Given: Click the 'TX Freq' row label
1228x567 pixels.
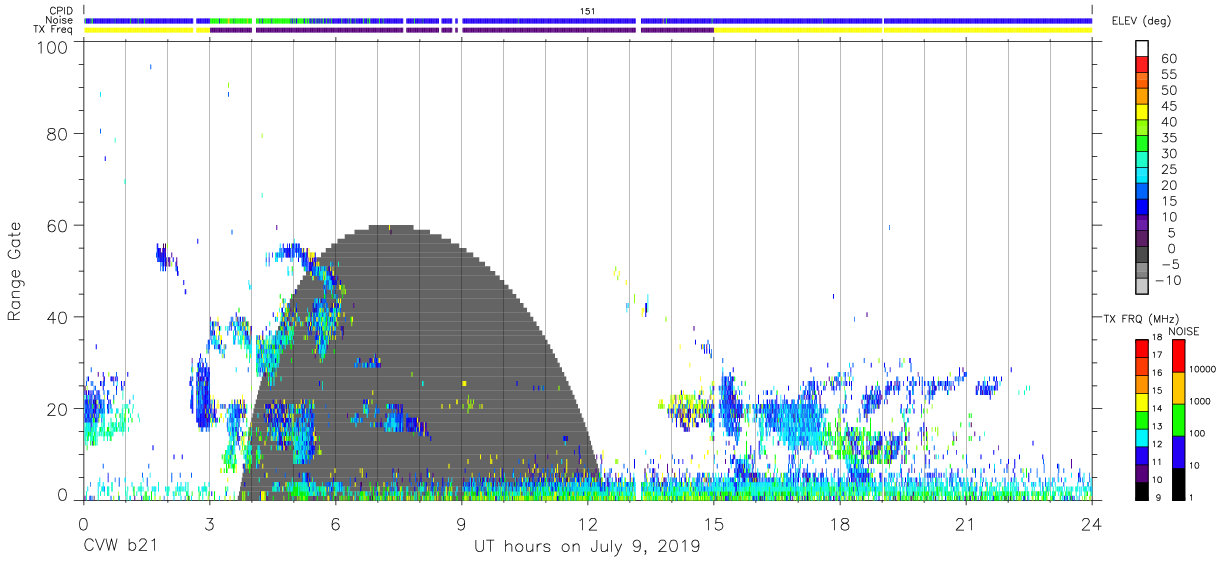Looking at the screenshot, I should [x=52, y=30].
